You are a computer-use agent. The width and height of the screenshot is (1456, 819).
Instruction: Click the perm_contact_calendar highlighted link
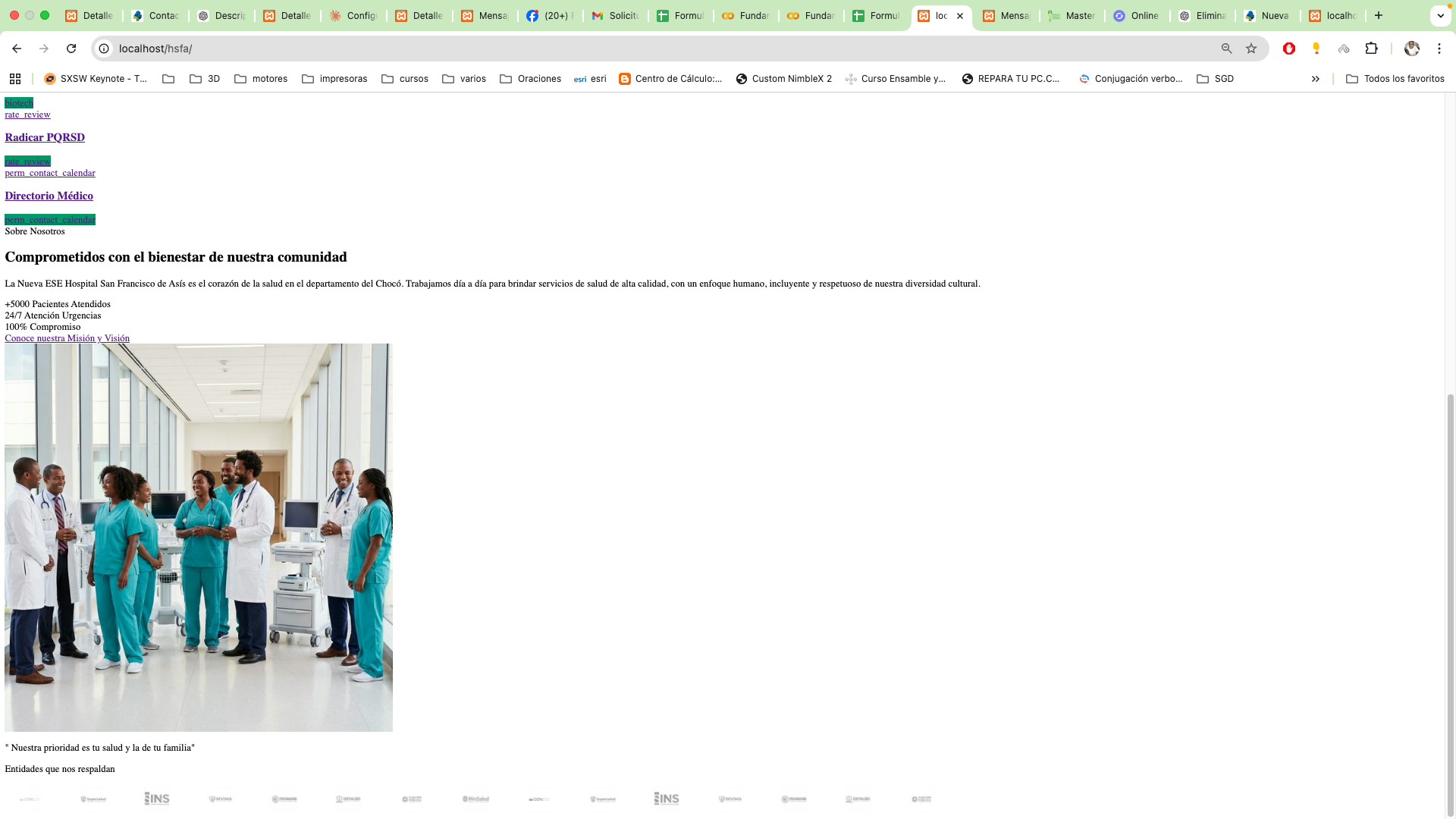pyautogui.click(x=50, y=220)
